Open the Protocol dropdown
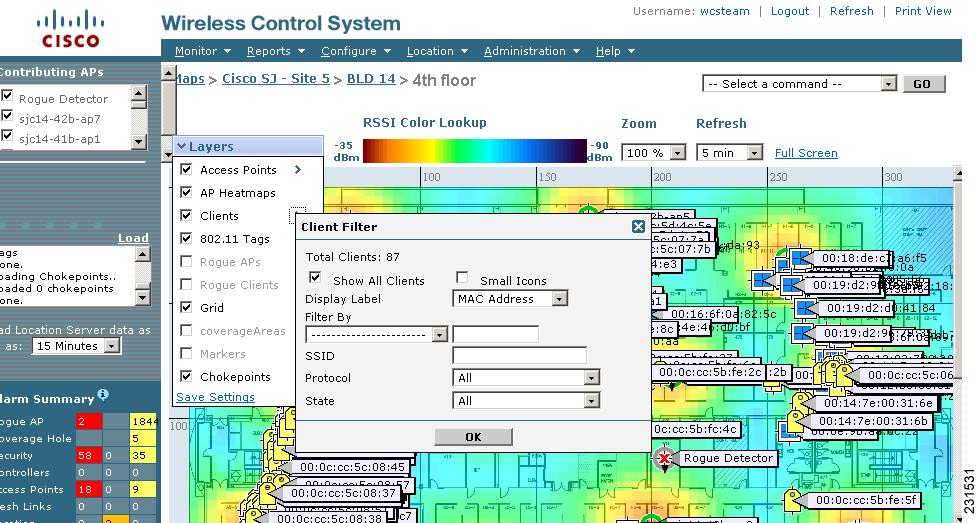Screen dimensions: 979x523 tap(526, 378)
